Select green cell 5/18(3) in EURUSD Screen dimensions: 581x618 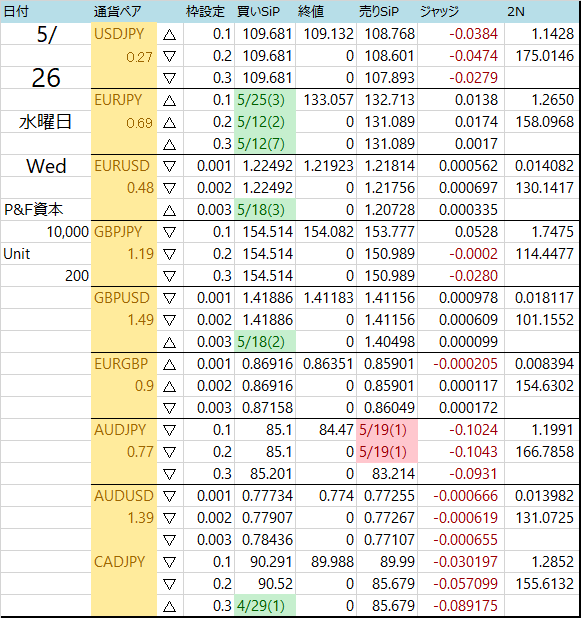pos(265,210)
